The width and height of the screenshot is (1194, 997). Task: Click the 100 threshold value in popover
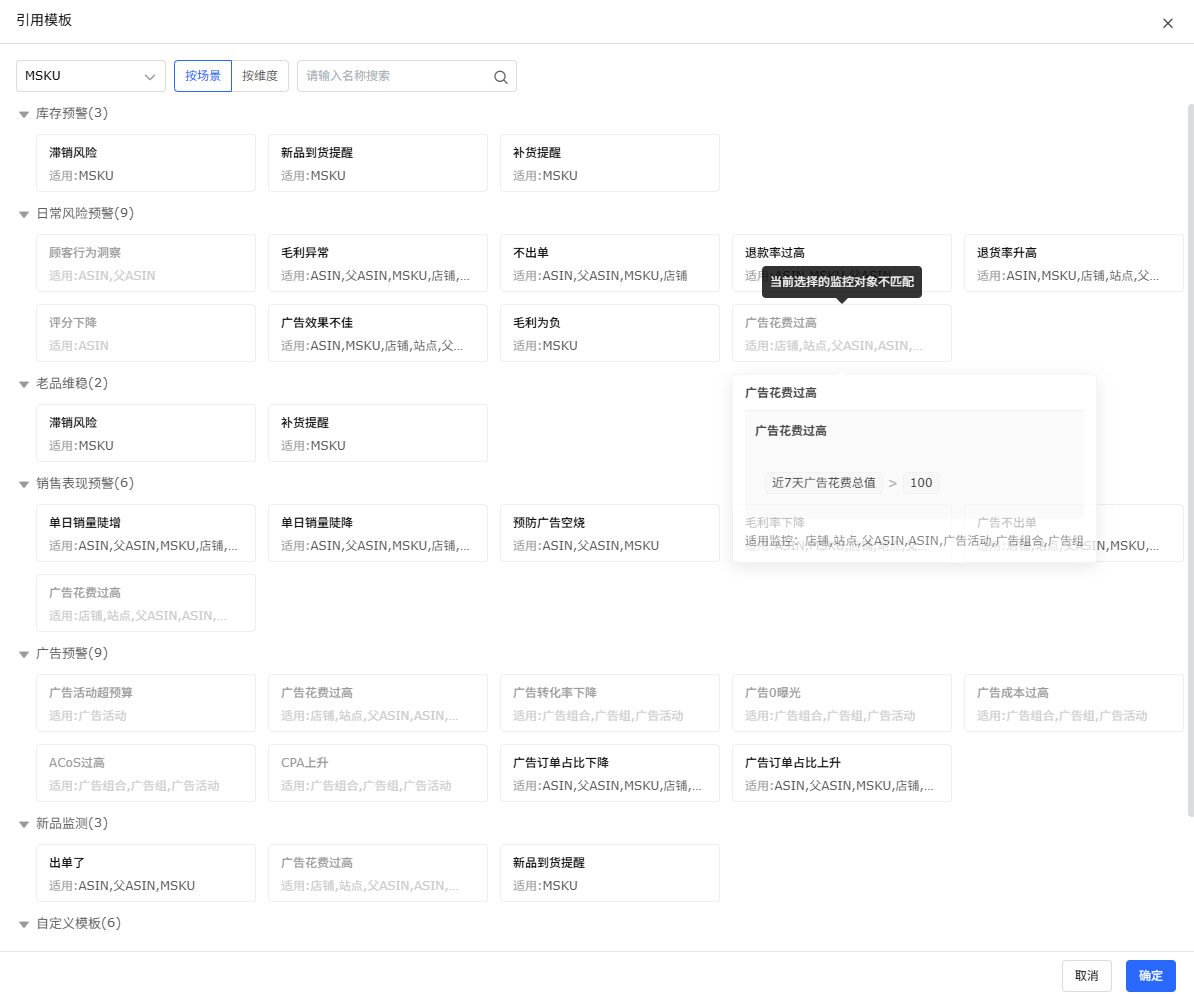coord(921,483)
